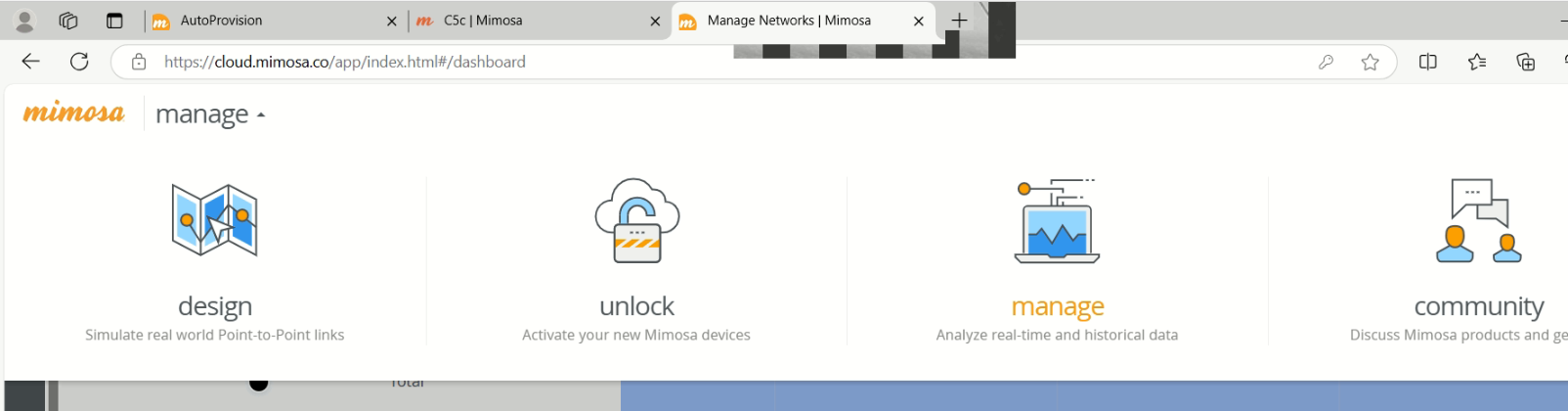Close the AutoProvision tab
Image resolution: width=1568 pixels, height=411 pixels.
click(x=392, y=21)
